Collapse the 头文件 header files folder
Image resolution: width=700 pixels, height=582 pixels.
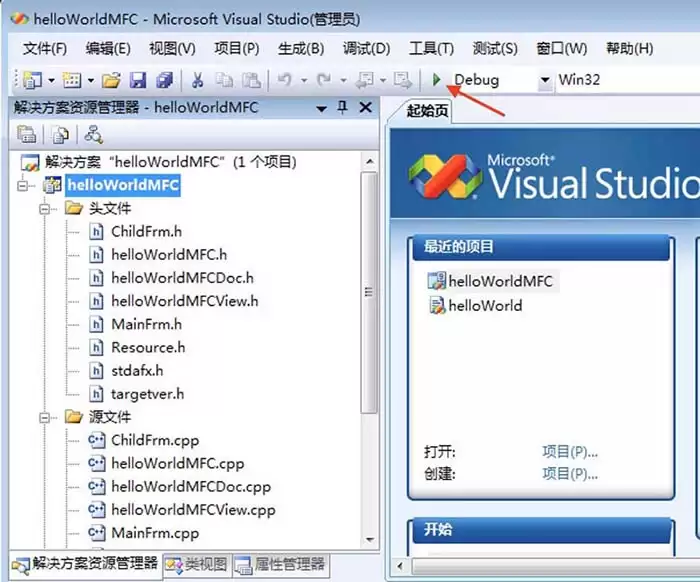tap(45, 208)
